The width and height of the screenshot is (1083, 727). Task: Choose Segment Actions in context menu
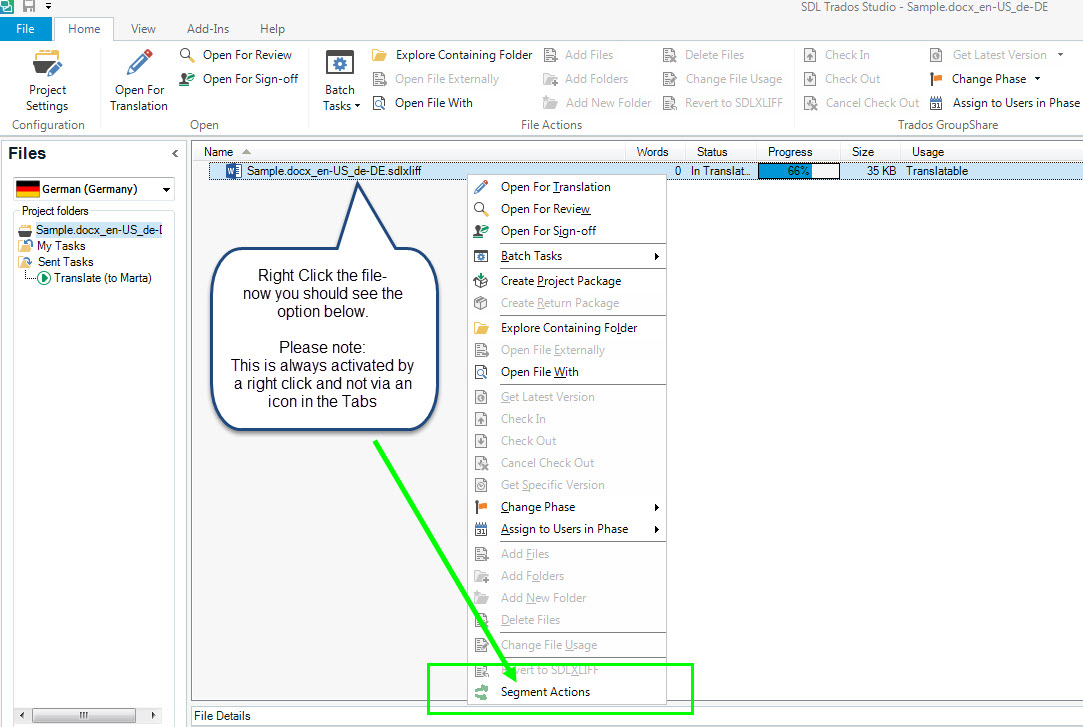point(545,692)
